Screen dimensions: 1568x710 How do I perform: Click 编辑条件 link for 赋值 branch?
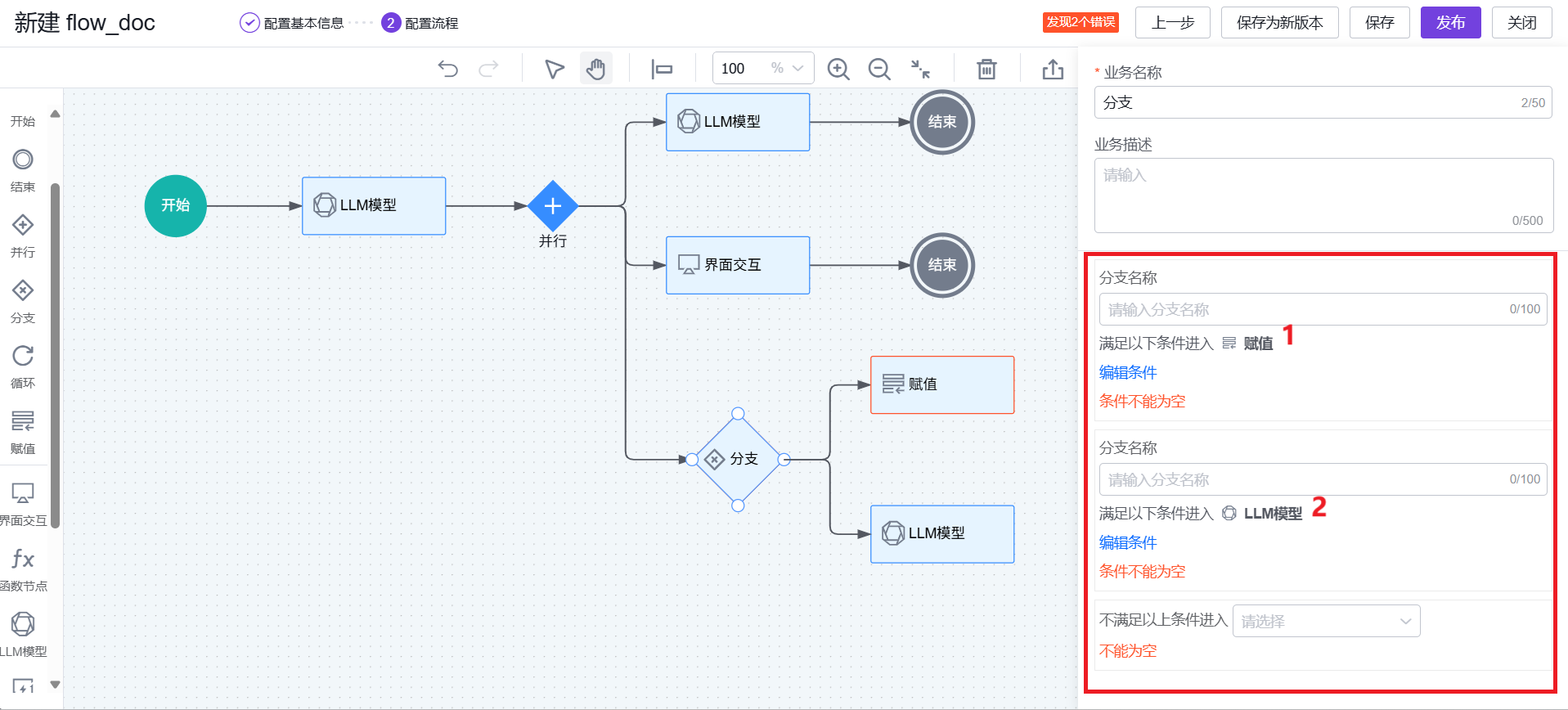(x=1128, y=373)
